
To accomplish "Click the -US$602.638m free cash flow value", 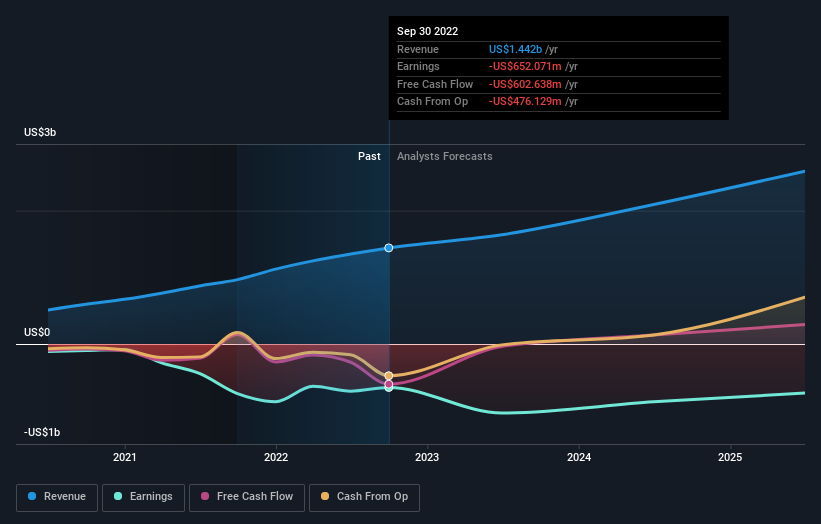I will coord(525,84).
